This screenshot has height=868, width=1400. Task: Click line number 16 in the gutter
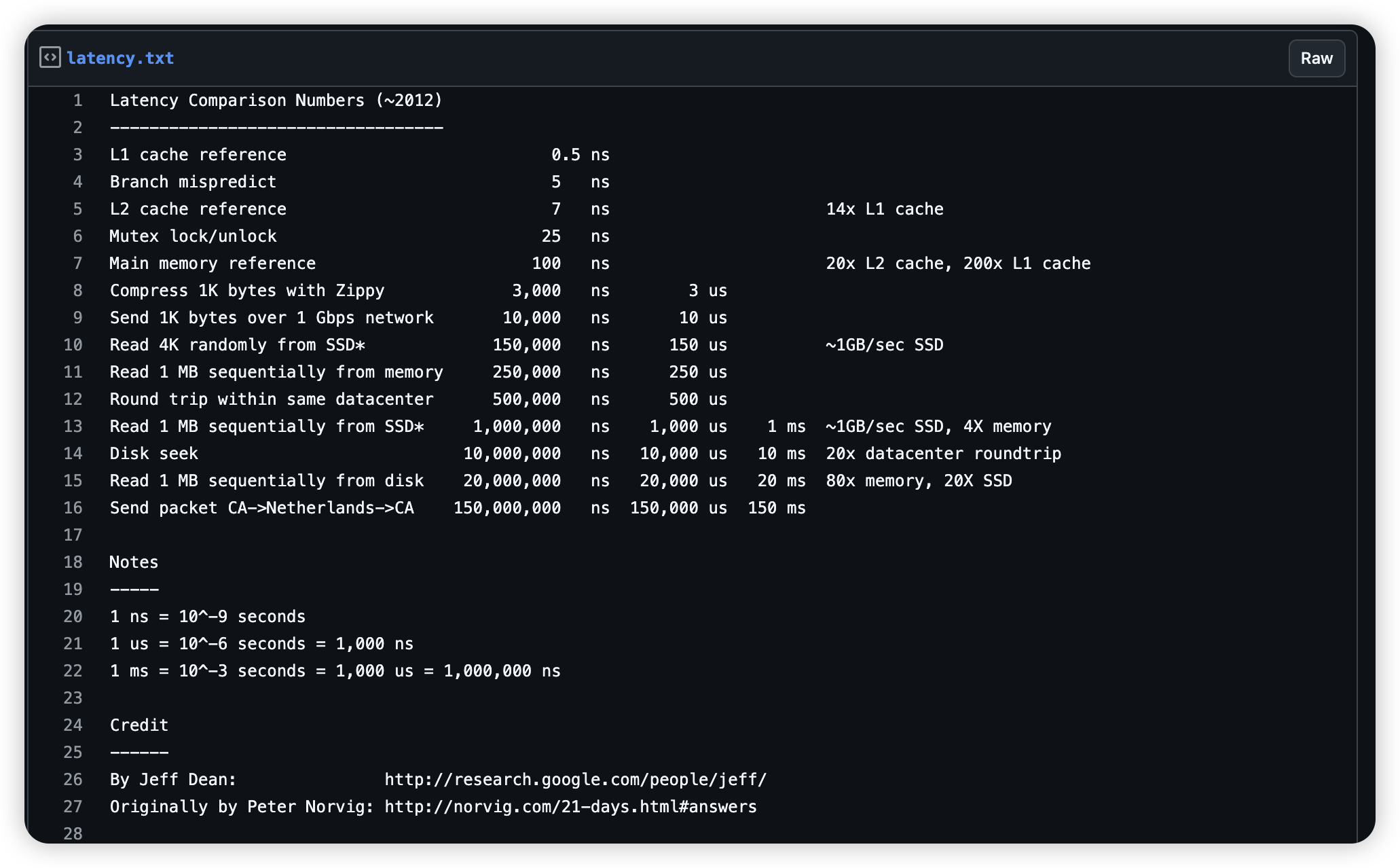73,508
